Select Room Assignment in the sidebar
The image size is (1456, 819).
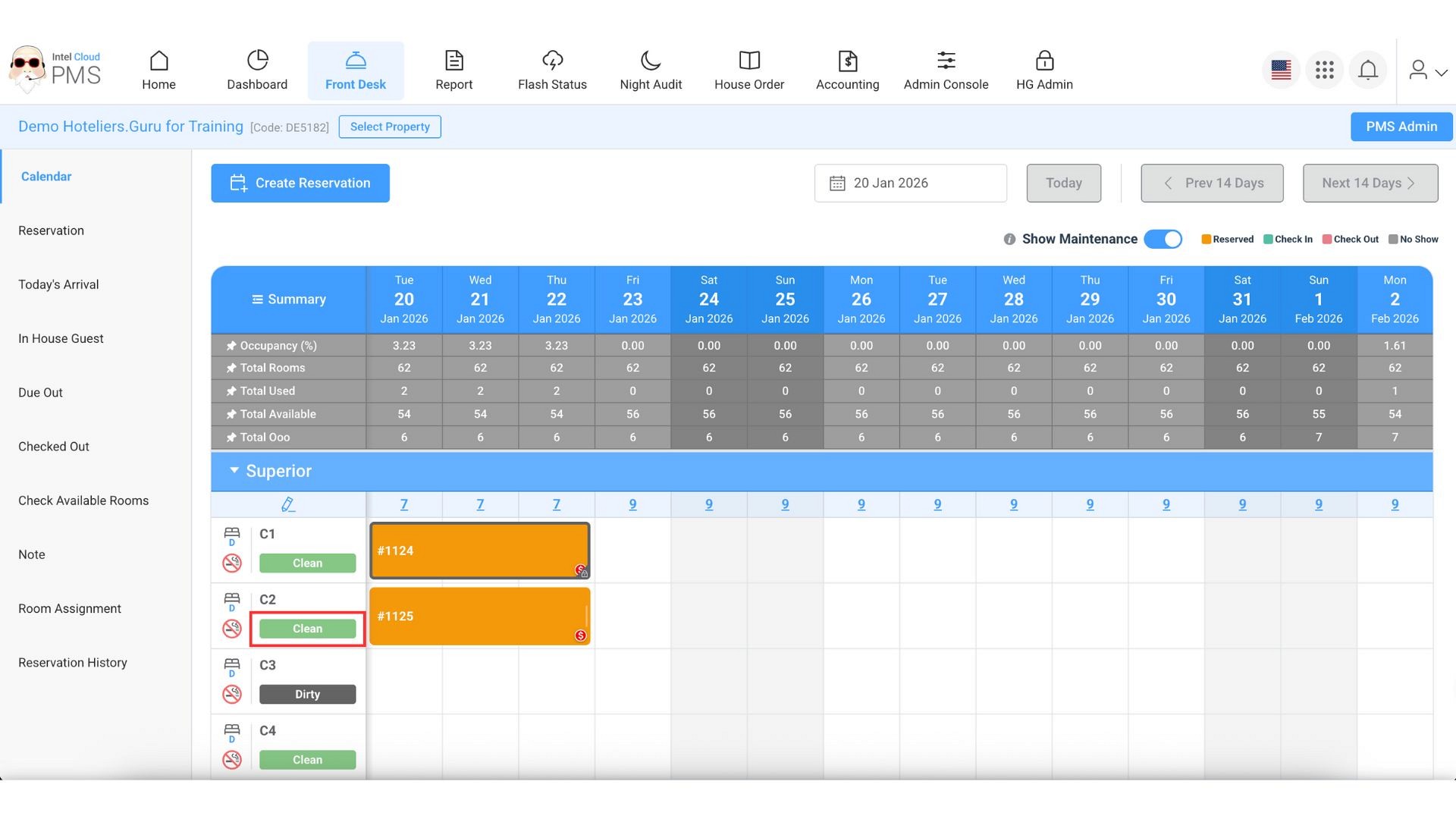pos(70,608)
